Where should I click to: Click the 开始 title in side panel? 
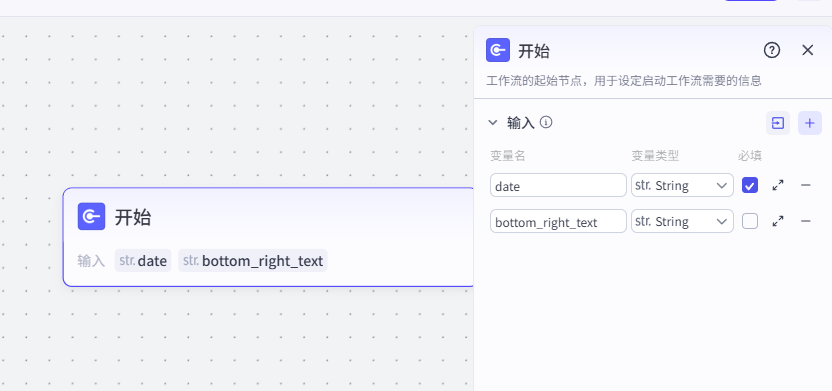point(534,51)
